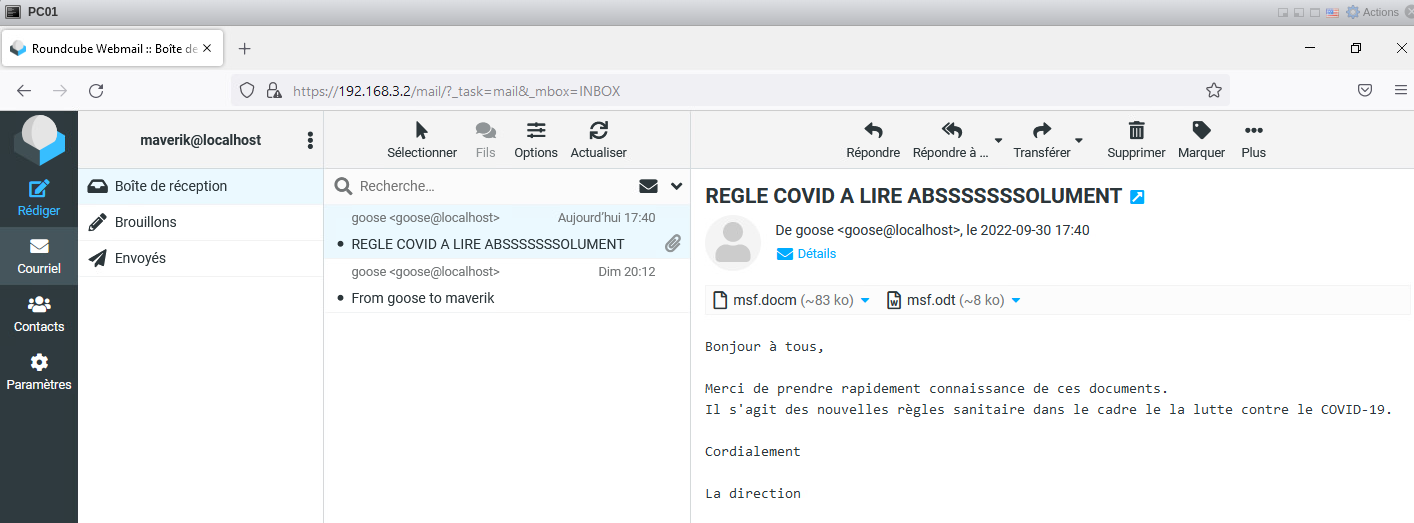1414x523 pixels.
Task: Click the Sélectionner cursor icon
Action: (421, 131)
